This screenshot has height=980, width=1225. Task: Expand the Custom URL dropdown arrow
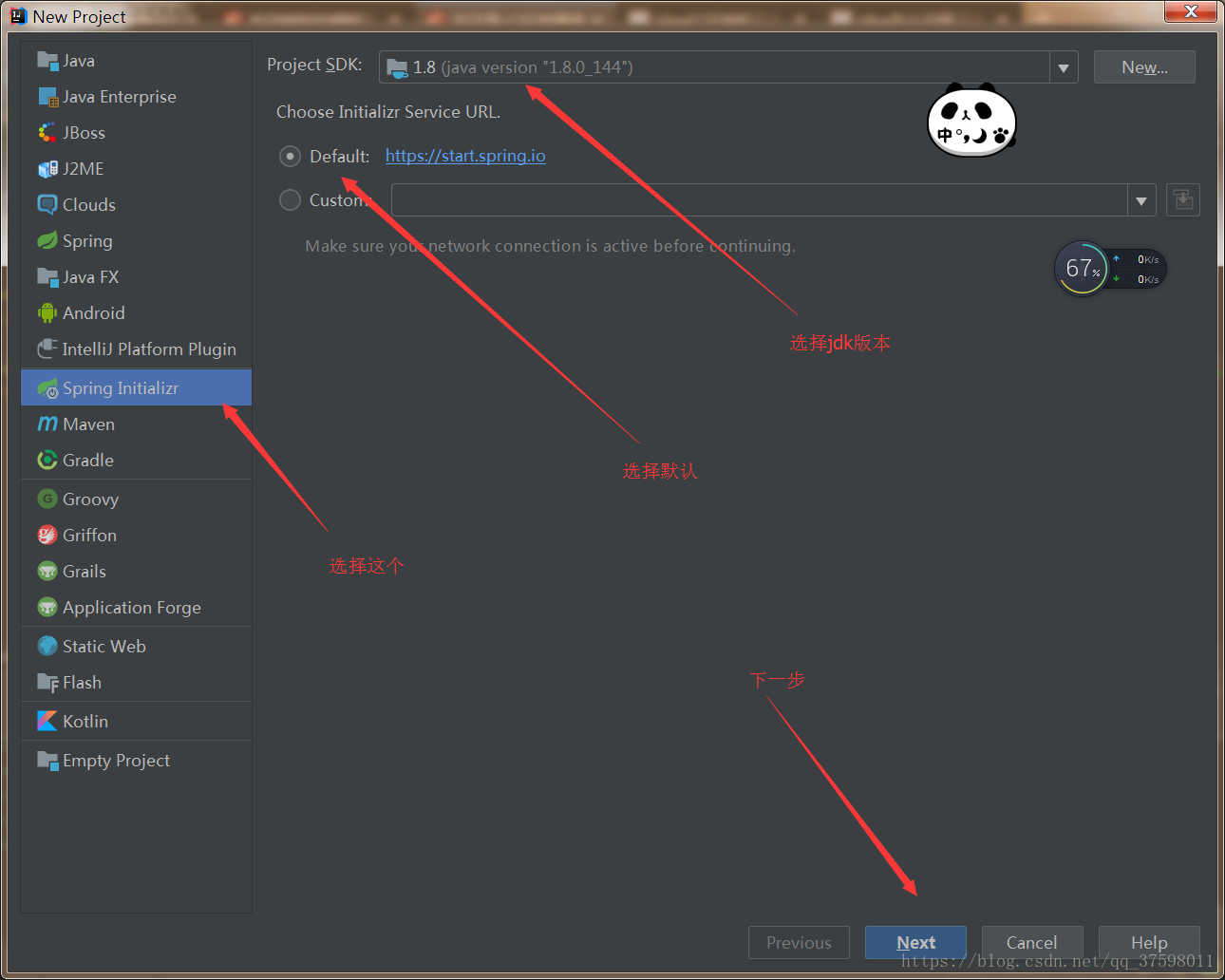(1140, 200)
